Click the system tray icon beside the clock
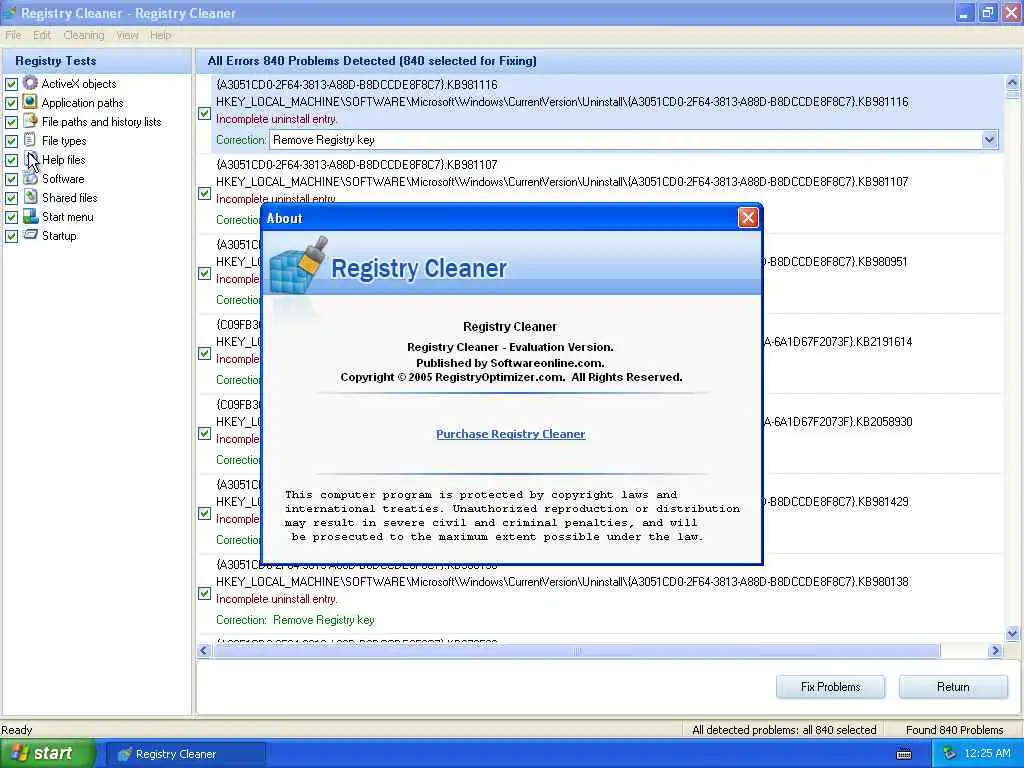Image resolution: width=1024 pixels, height=768 pixels. click(950, 754)
